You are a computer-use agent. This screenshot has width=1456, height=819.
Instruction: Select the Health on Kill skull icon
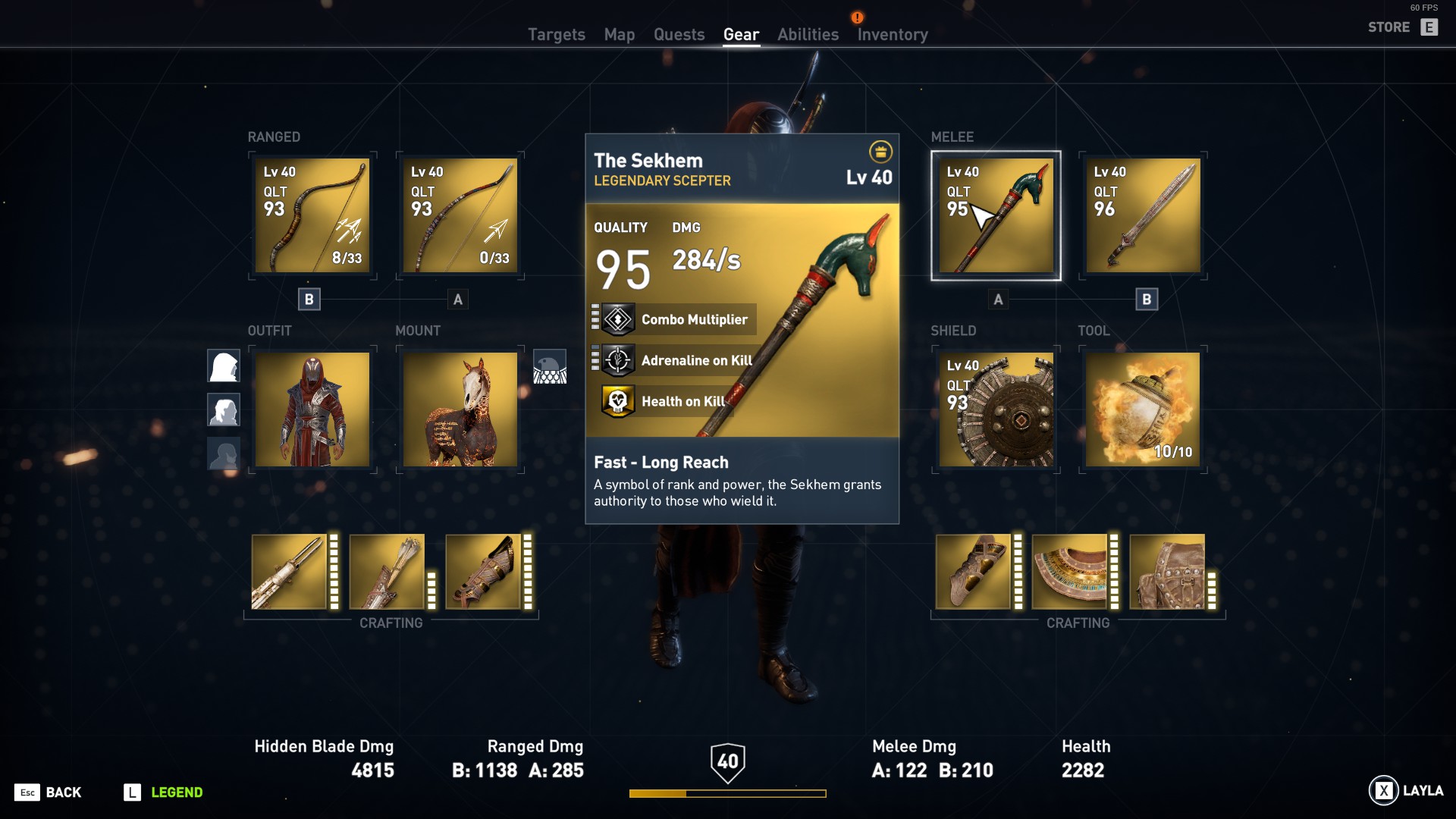coord(618,401)
